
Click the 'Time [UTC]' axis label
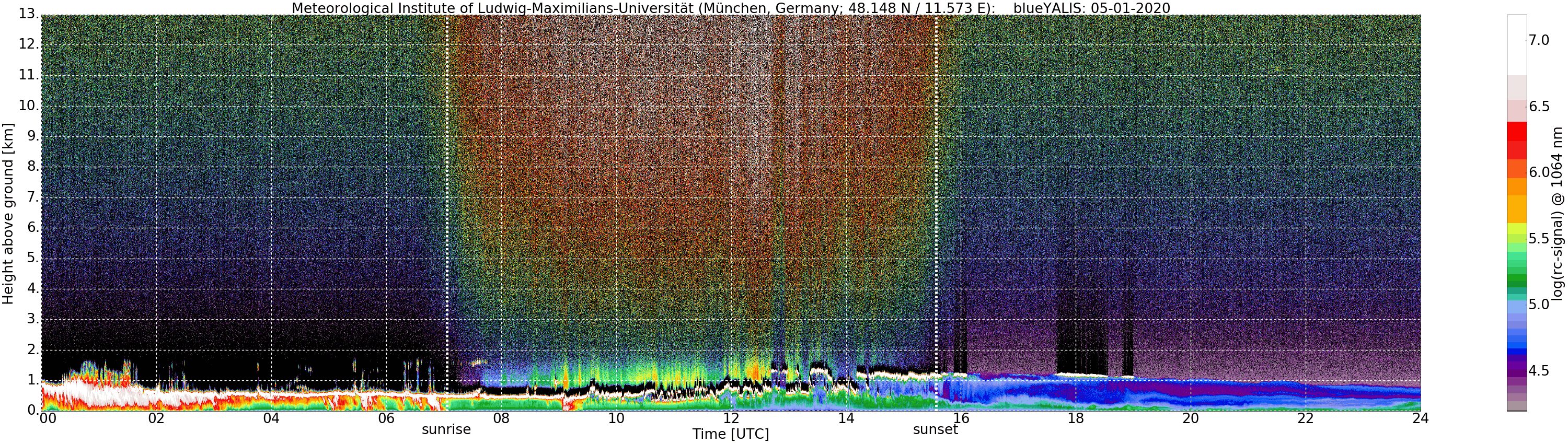(x=731, y=434)
